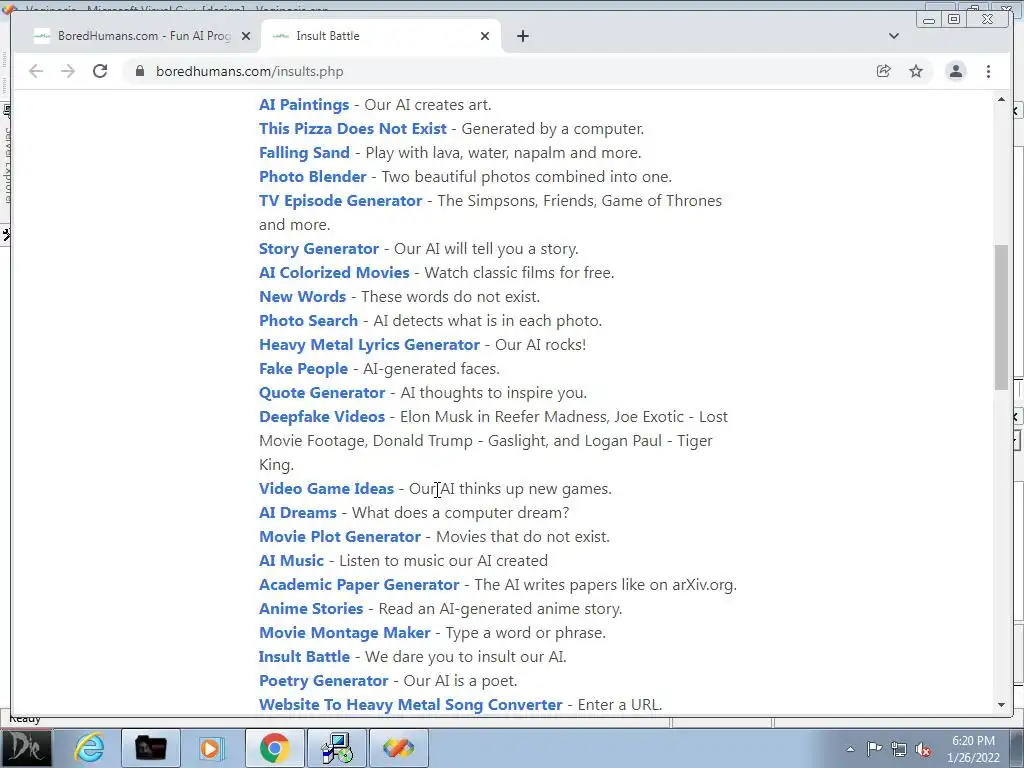Open the Quote Generator link

click(322, 393)
